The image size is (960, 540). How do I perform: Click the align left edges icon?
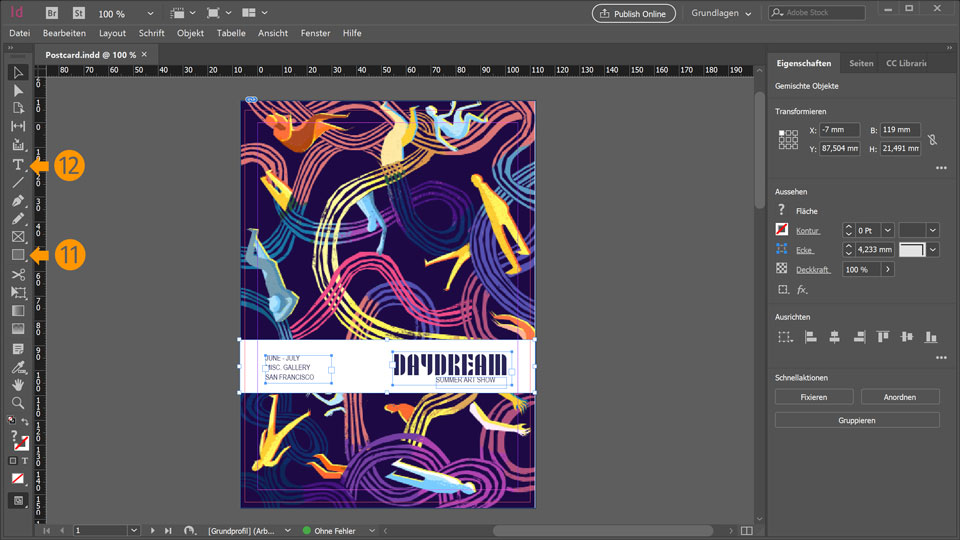[x=810, y=338]
